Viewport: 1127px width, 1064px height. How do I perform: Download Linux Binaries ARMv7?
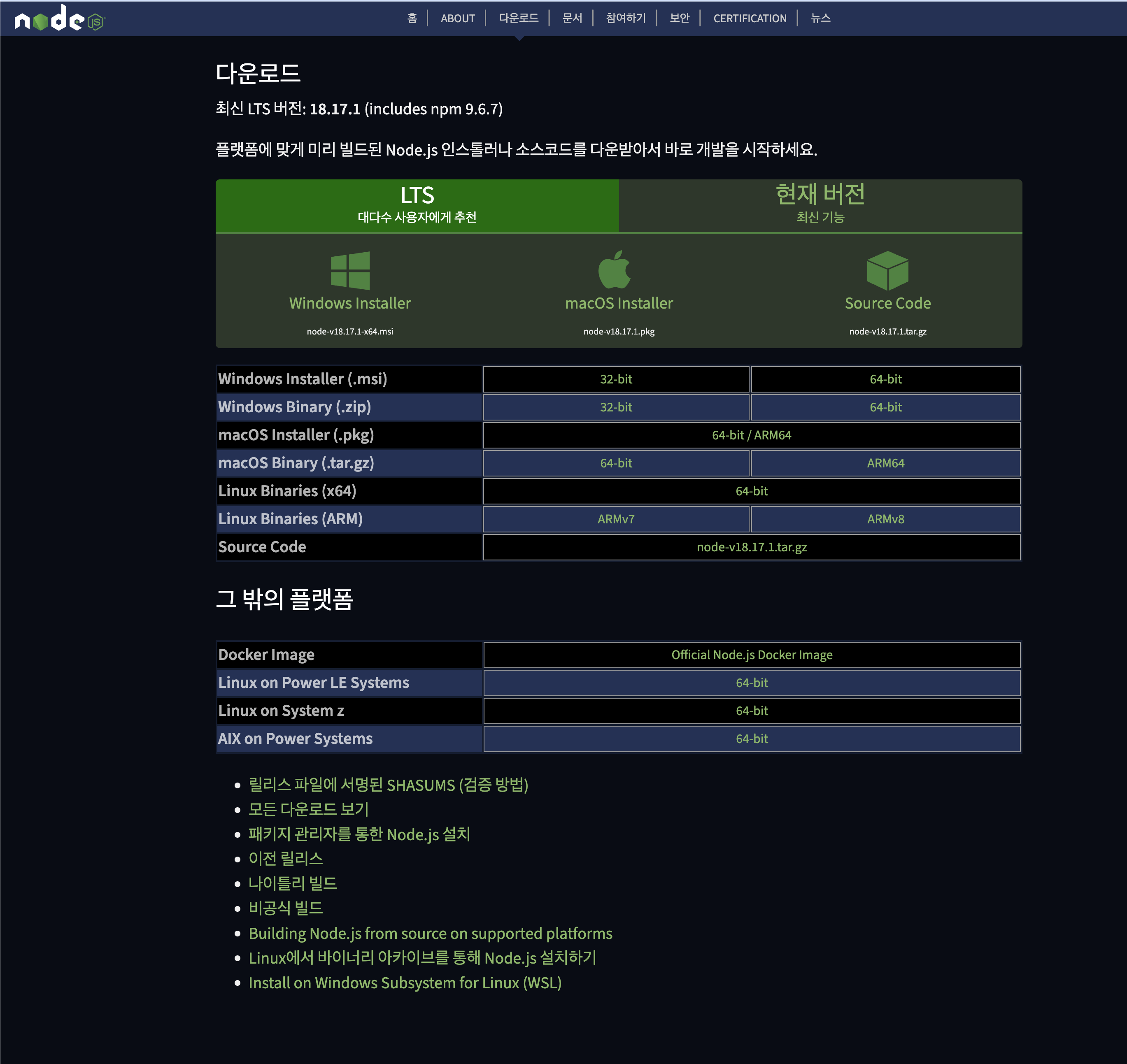tap(616, 519)
